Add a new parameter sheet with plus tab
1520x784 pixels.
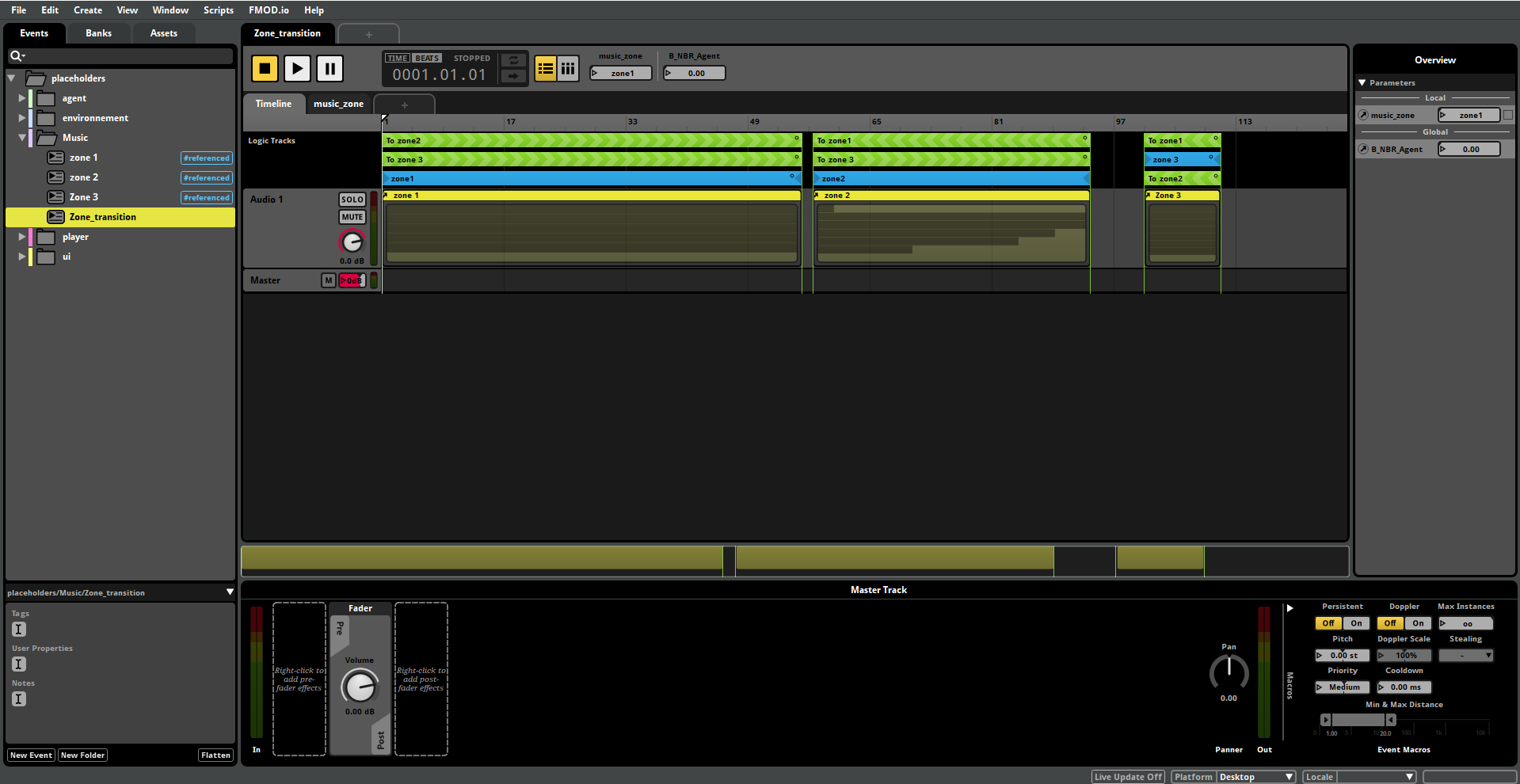pyautogui.click(x=404, y=105)
